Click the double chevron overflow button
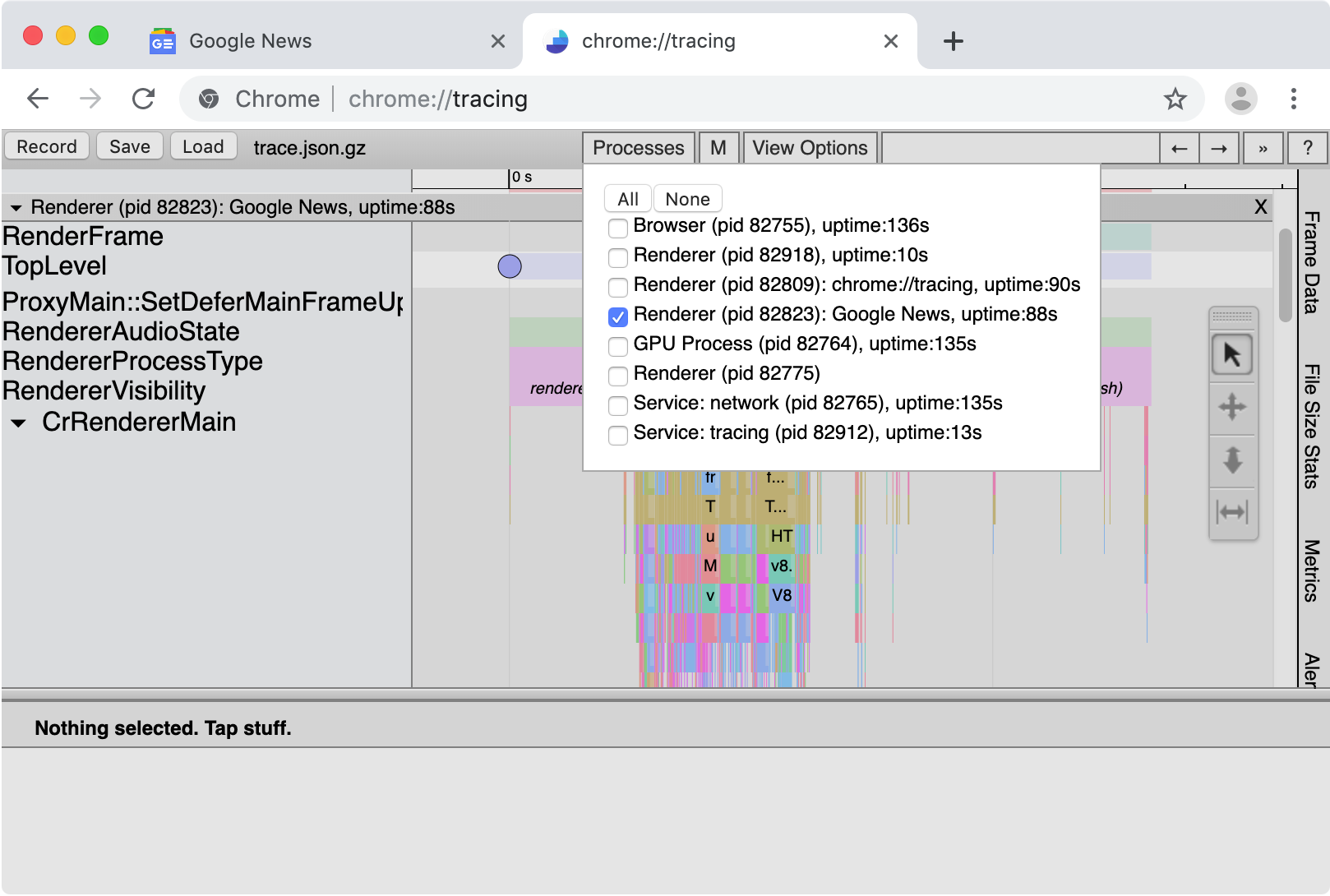This screenshot has width=1330, height=896. point(1263,148)
